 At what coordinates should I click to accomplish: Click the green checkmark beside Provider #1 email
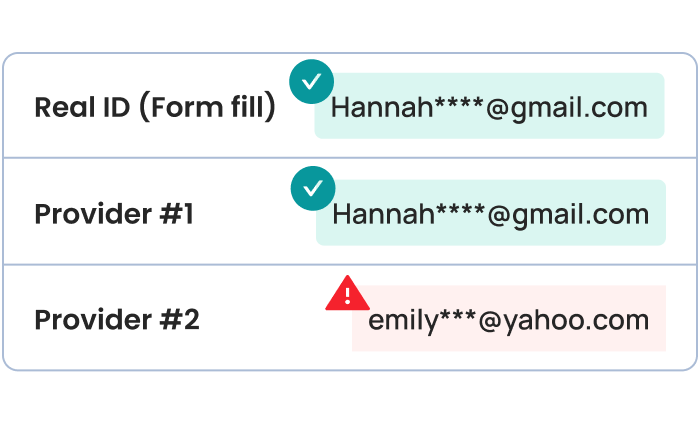[312, 189]
